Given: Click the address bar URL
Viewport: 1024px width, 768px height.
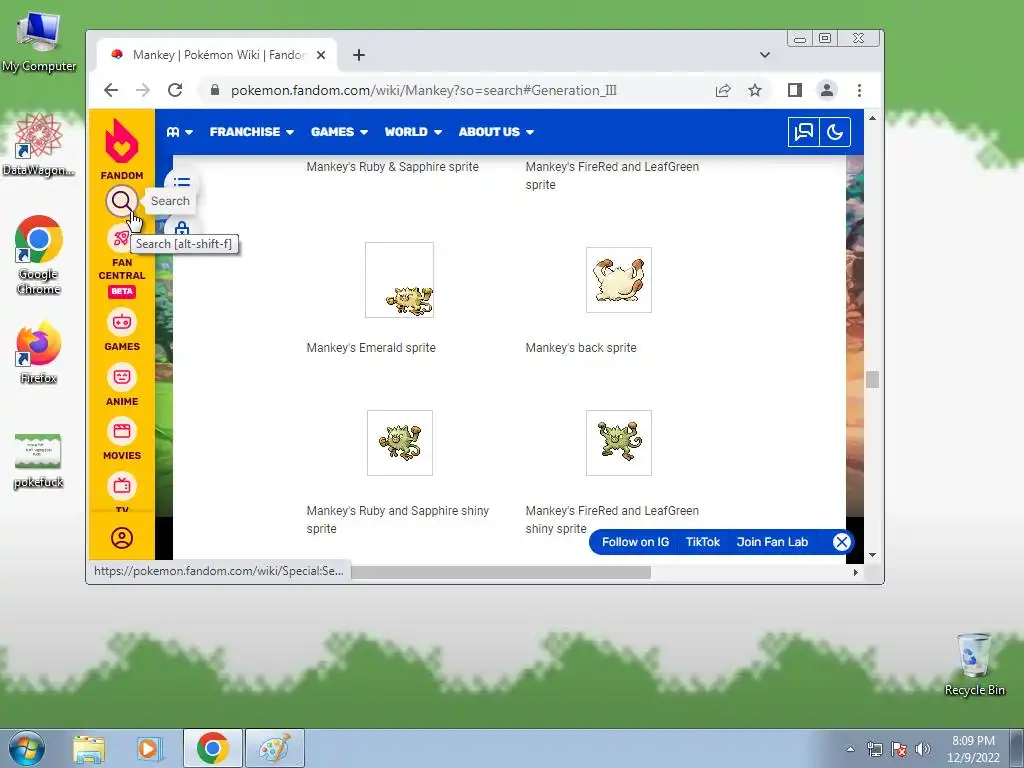Looking at the screenshot, I should click(423, 90).
